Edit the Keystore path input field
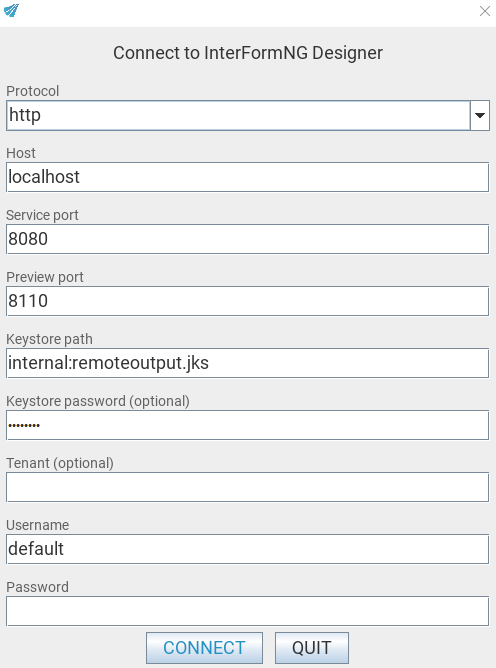Screen dimensions: 496x668 [x=248, y=363]
